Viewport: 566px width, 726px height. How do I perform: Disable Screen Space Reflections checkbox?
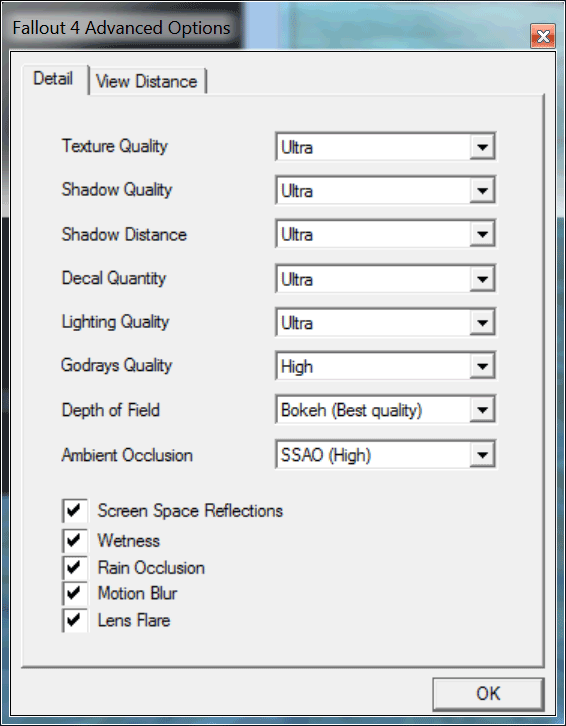[x=75, y=511]
